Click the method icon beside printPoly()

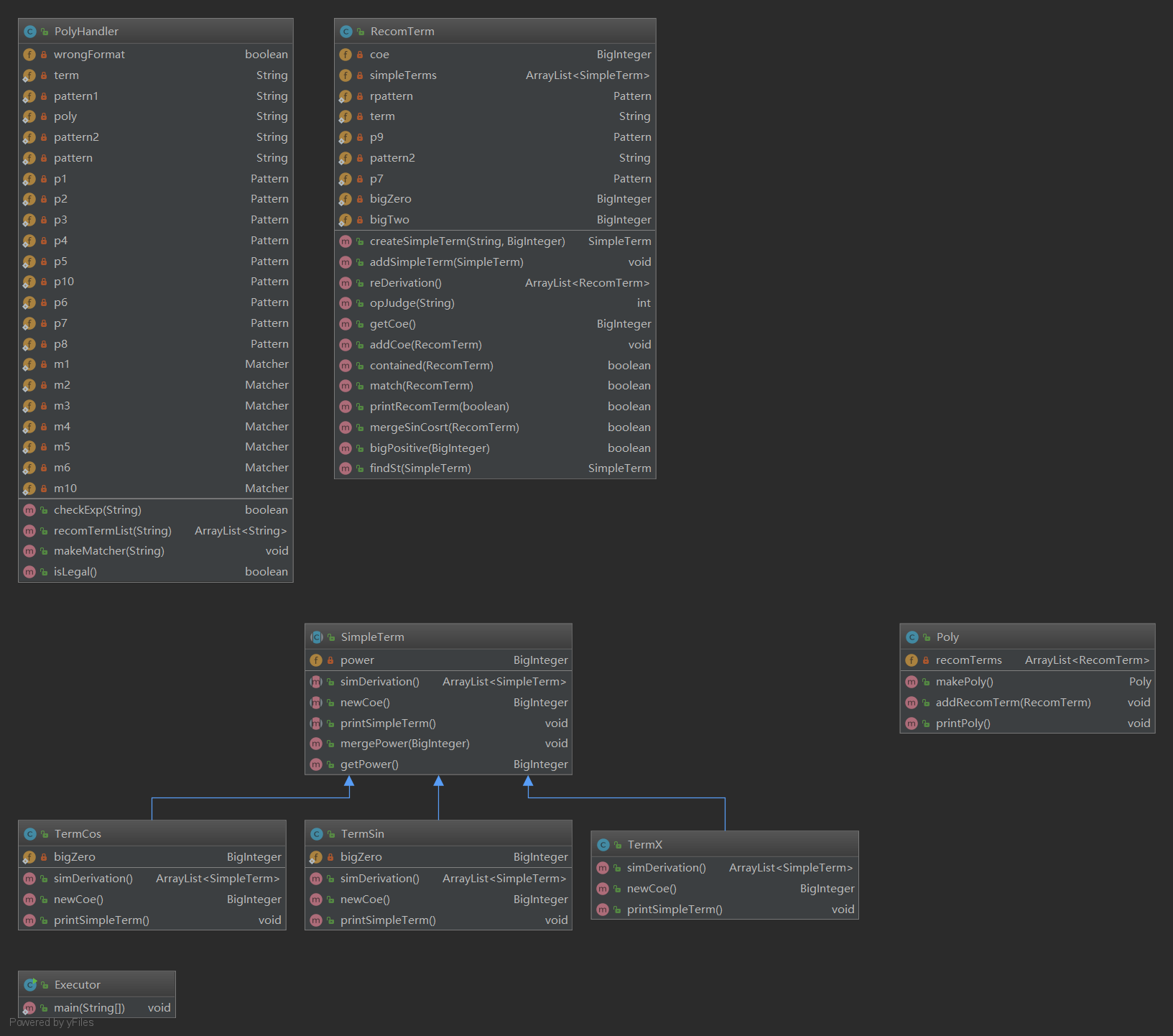[911, 723]
